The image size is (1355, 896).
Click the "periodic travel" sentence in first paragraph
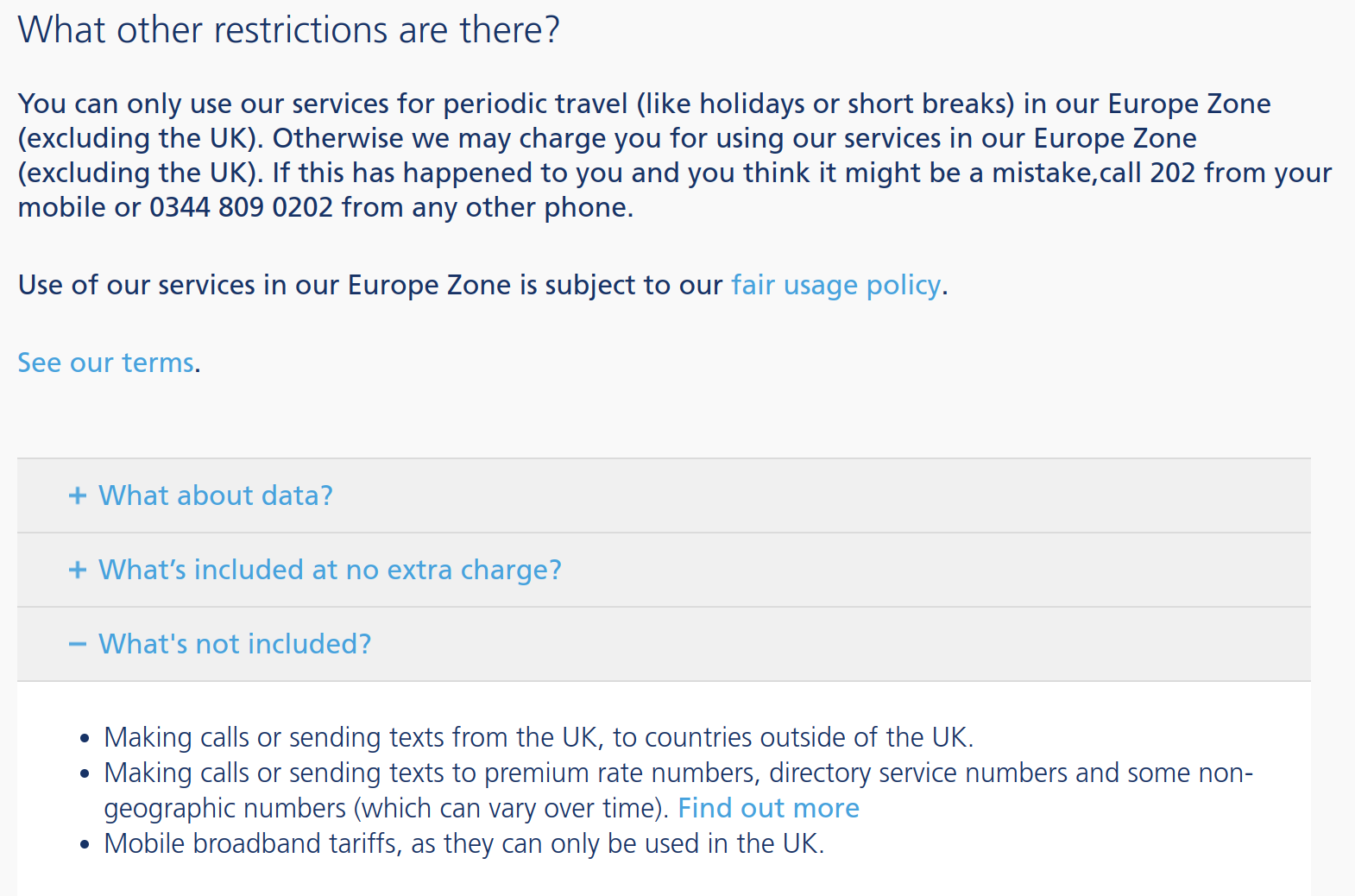click(644, 121)
